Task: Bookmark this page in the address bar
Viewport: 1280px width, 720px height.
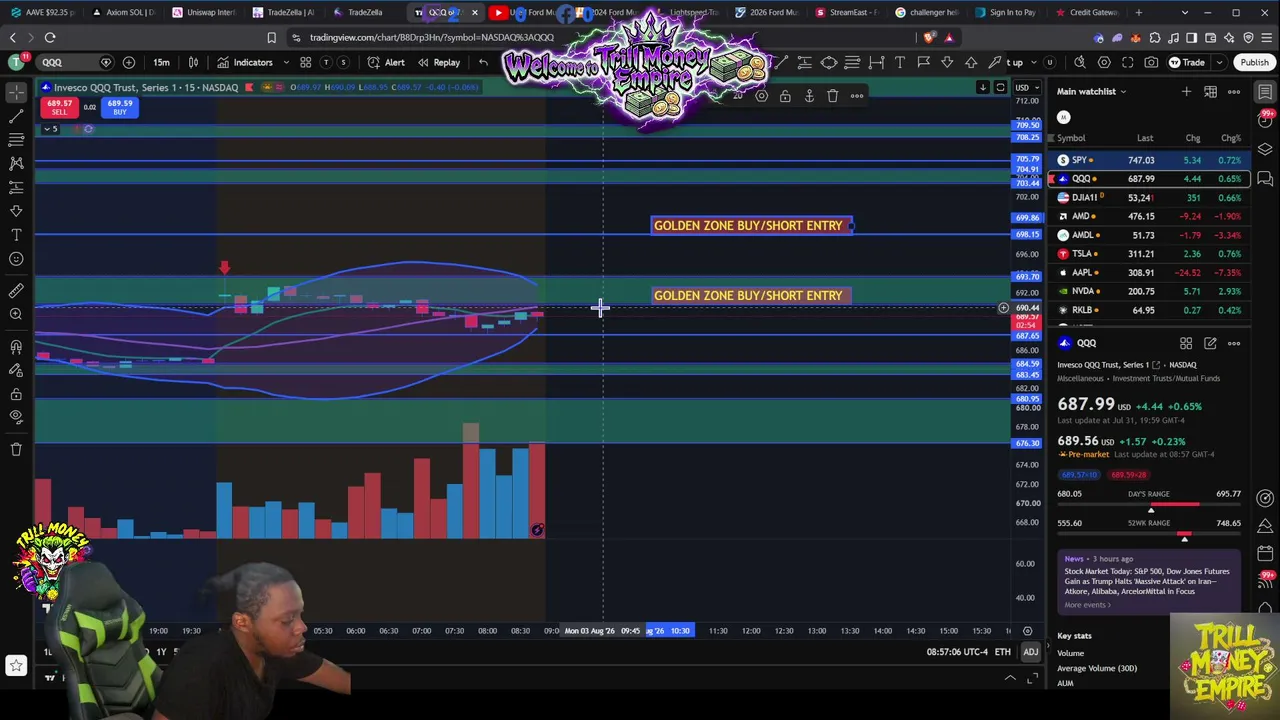Action: 271,38
